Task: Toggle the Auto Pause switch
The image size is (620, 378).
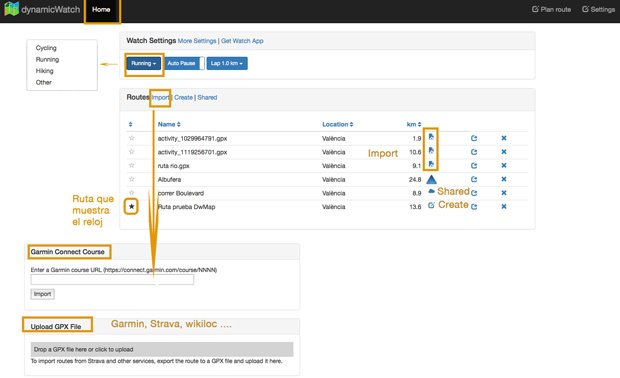Action: click(184, 63)
